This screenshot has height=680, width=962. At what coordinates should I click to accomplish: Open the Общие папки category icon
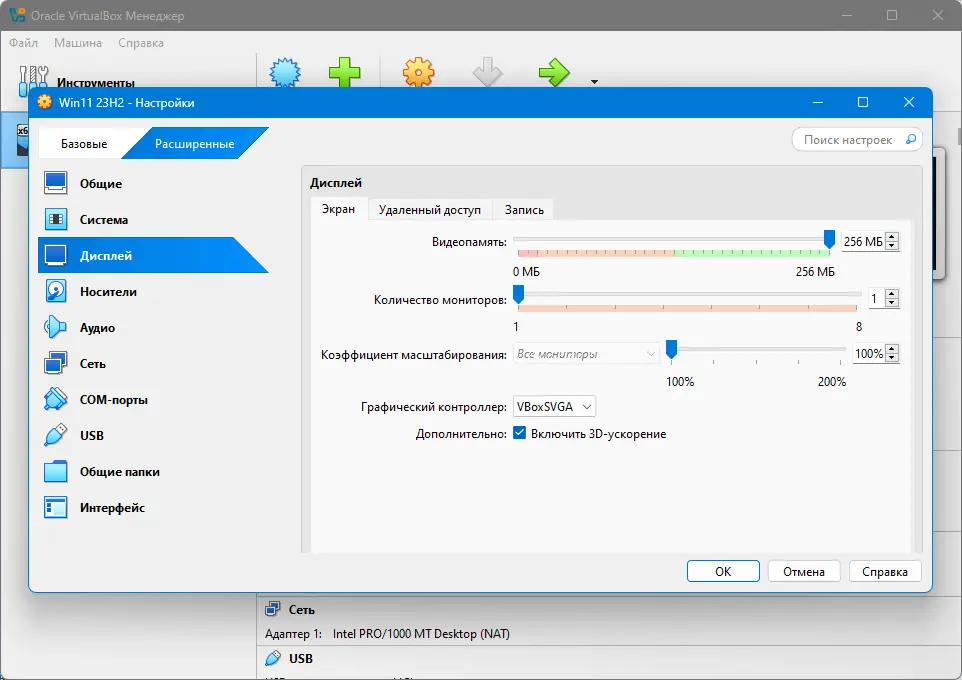click(55, 471)
